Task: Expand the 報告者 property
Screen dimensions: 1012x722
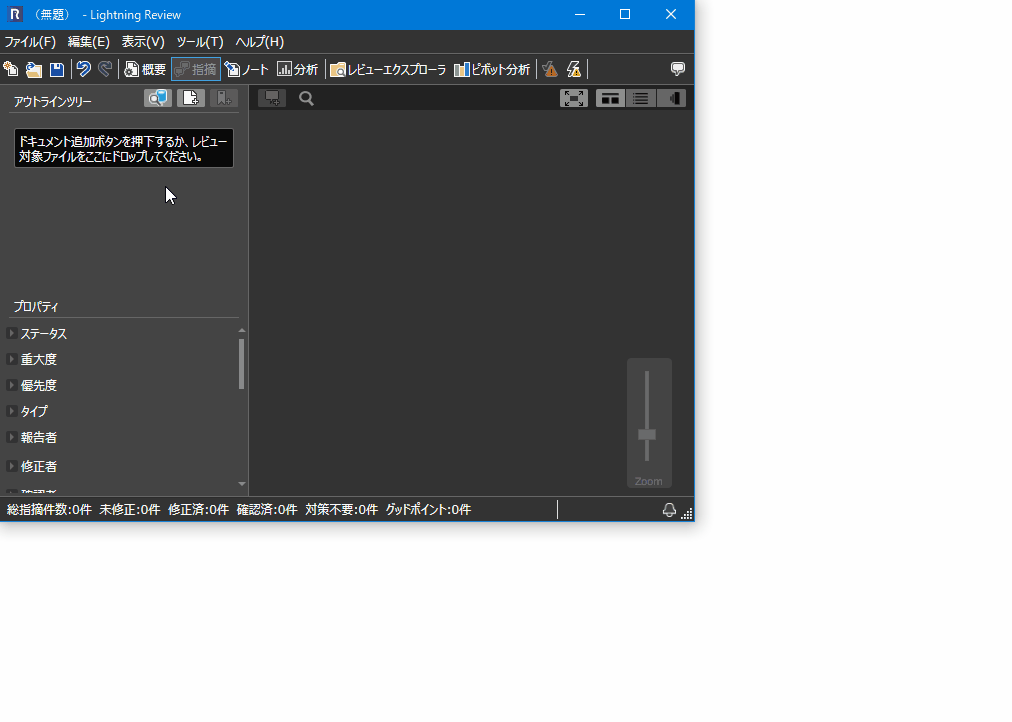Action: coord(11,437)
